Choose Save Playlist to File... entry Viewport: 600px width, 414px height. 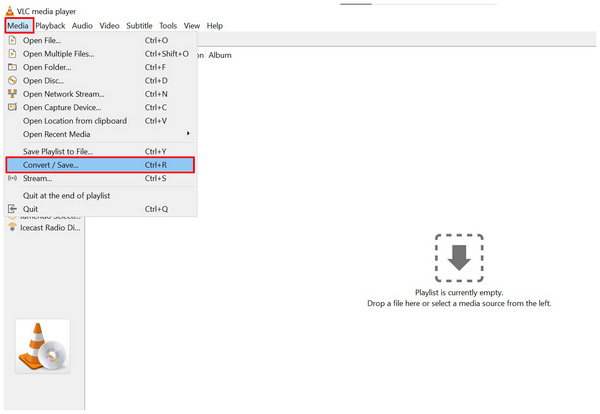tap(100, 152)
